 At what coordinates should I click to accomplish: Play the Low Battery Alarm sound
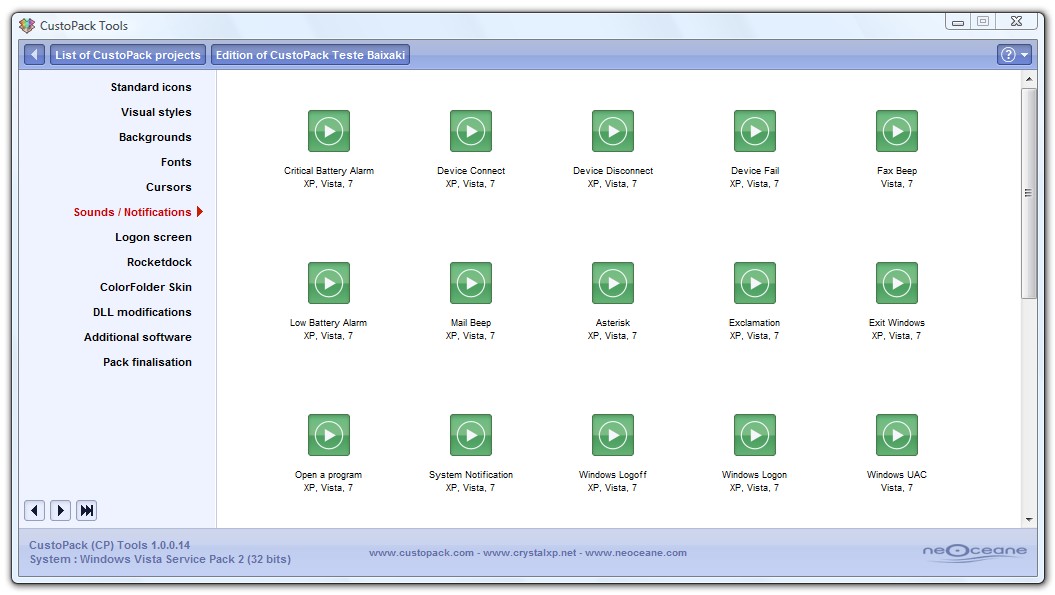[329, 283]
